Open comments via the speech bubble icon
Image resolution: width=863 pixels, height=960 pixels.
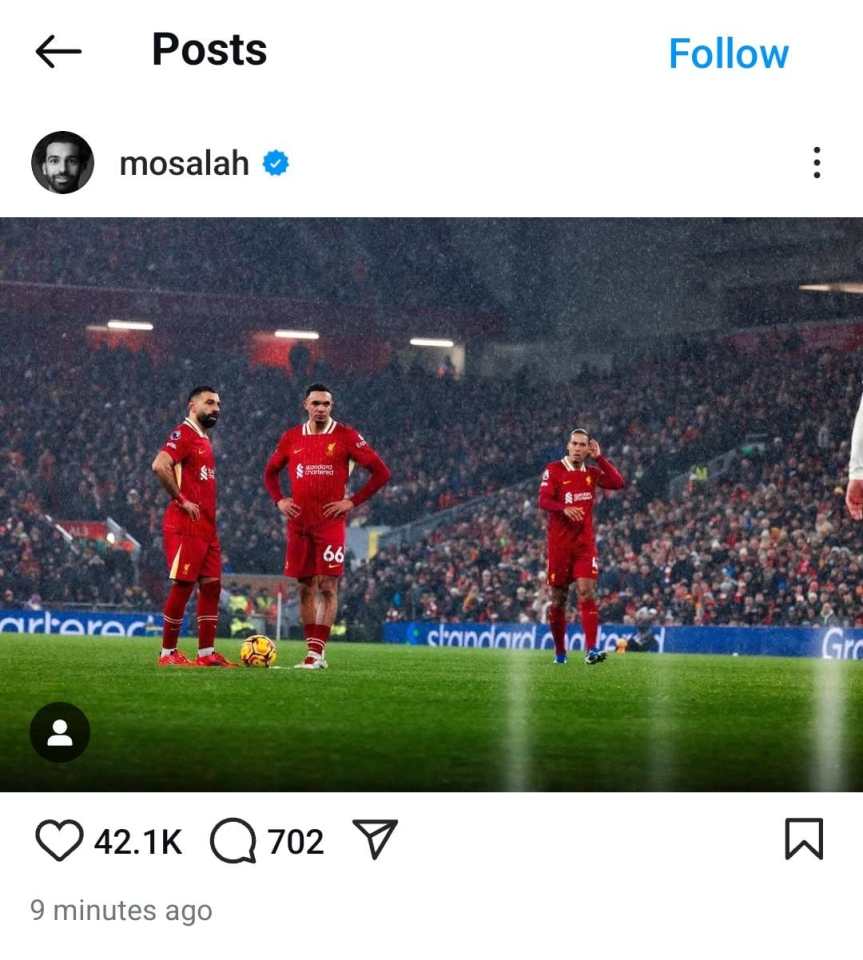click(233, 840)
